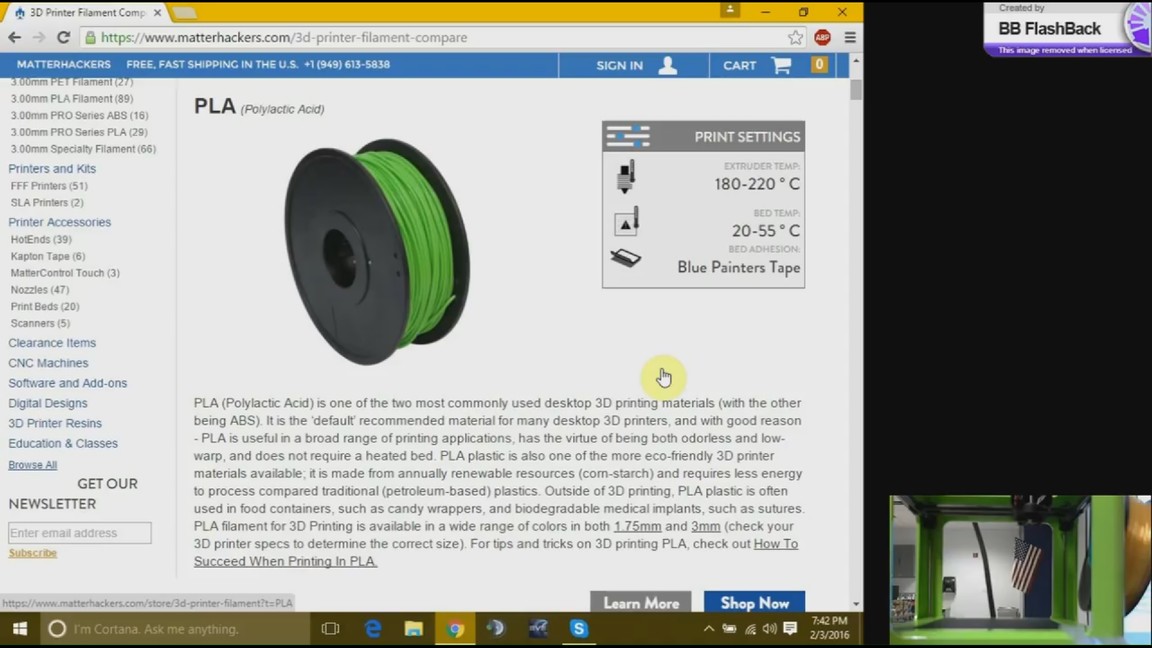
Task: Click the shopping cart icon
Action: 781,65
